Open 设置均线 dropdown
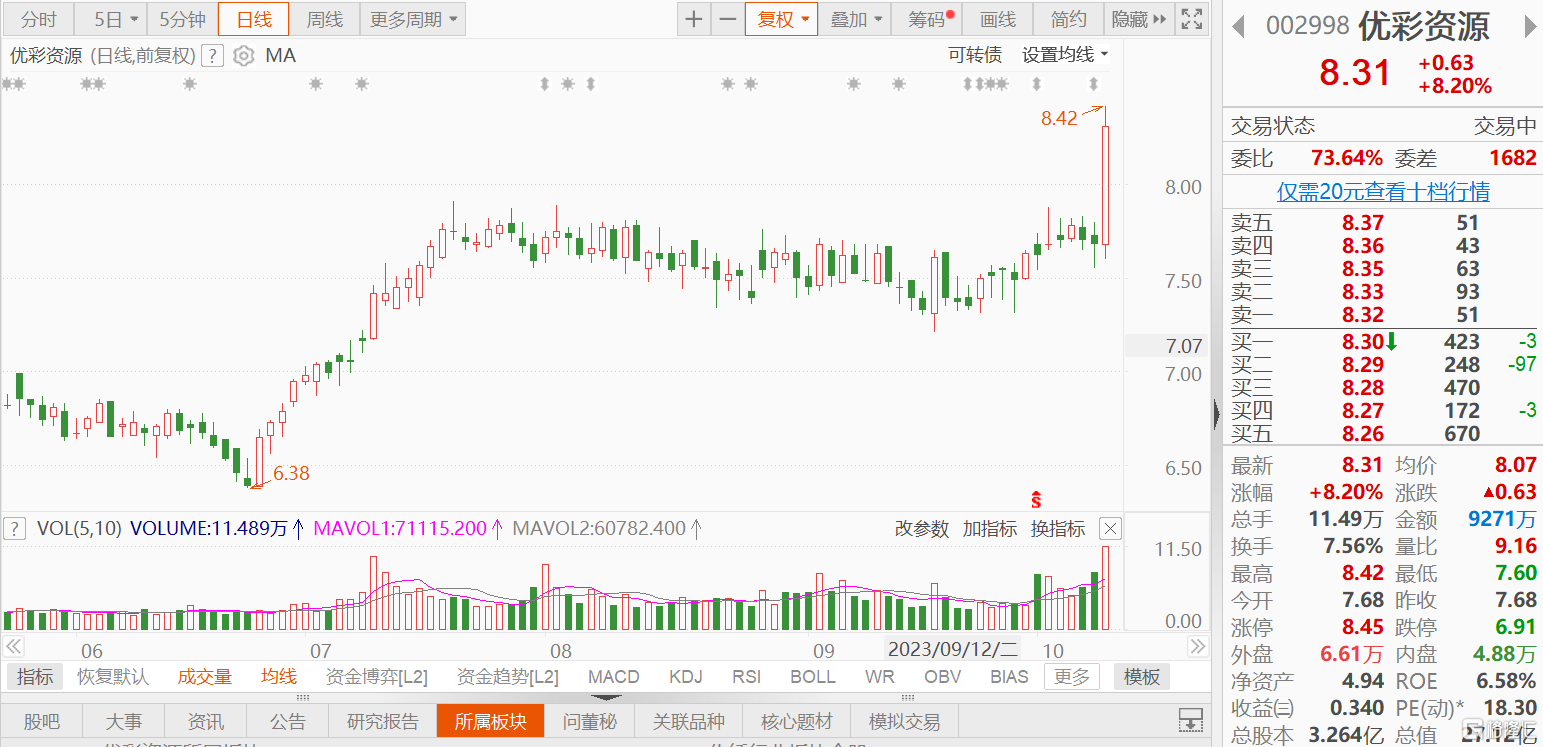This screenshot has height=747, width=1543. tap(1065, 55)
